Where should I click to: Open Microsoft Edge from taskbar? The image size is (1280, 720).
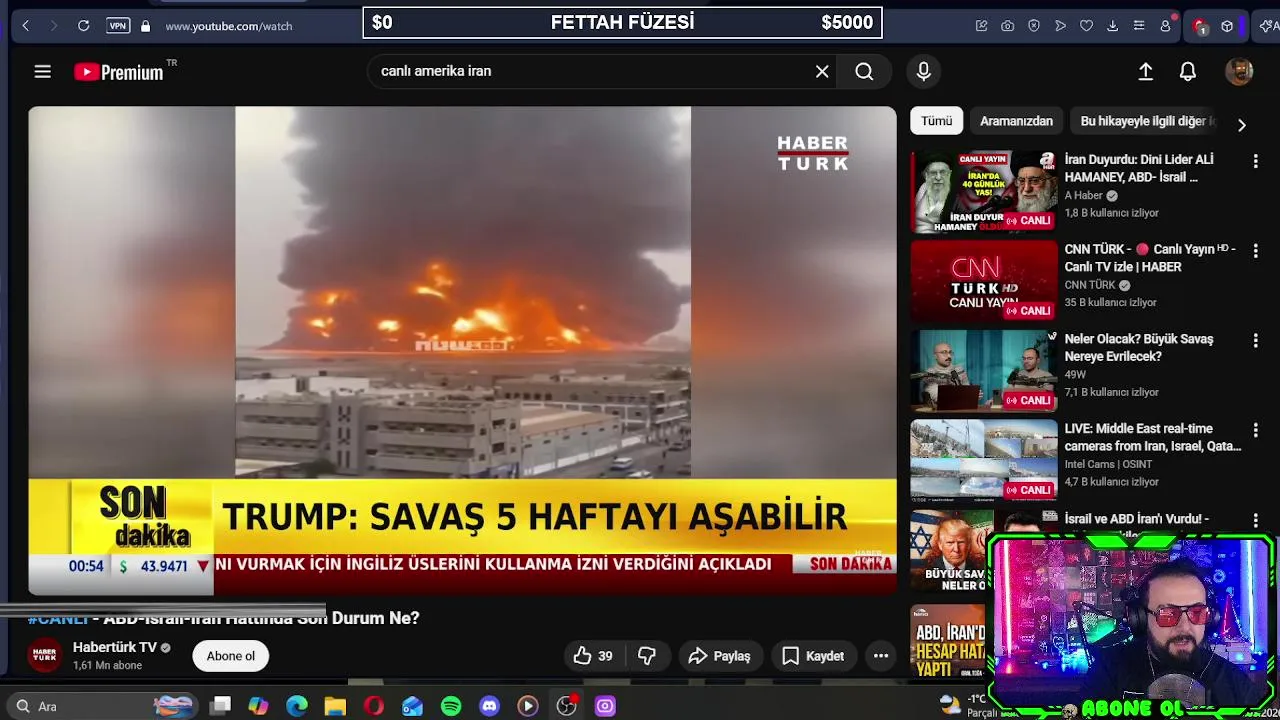(x=297, y=706)
